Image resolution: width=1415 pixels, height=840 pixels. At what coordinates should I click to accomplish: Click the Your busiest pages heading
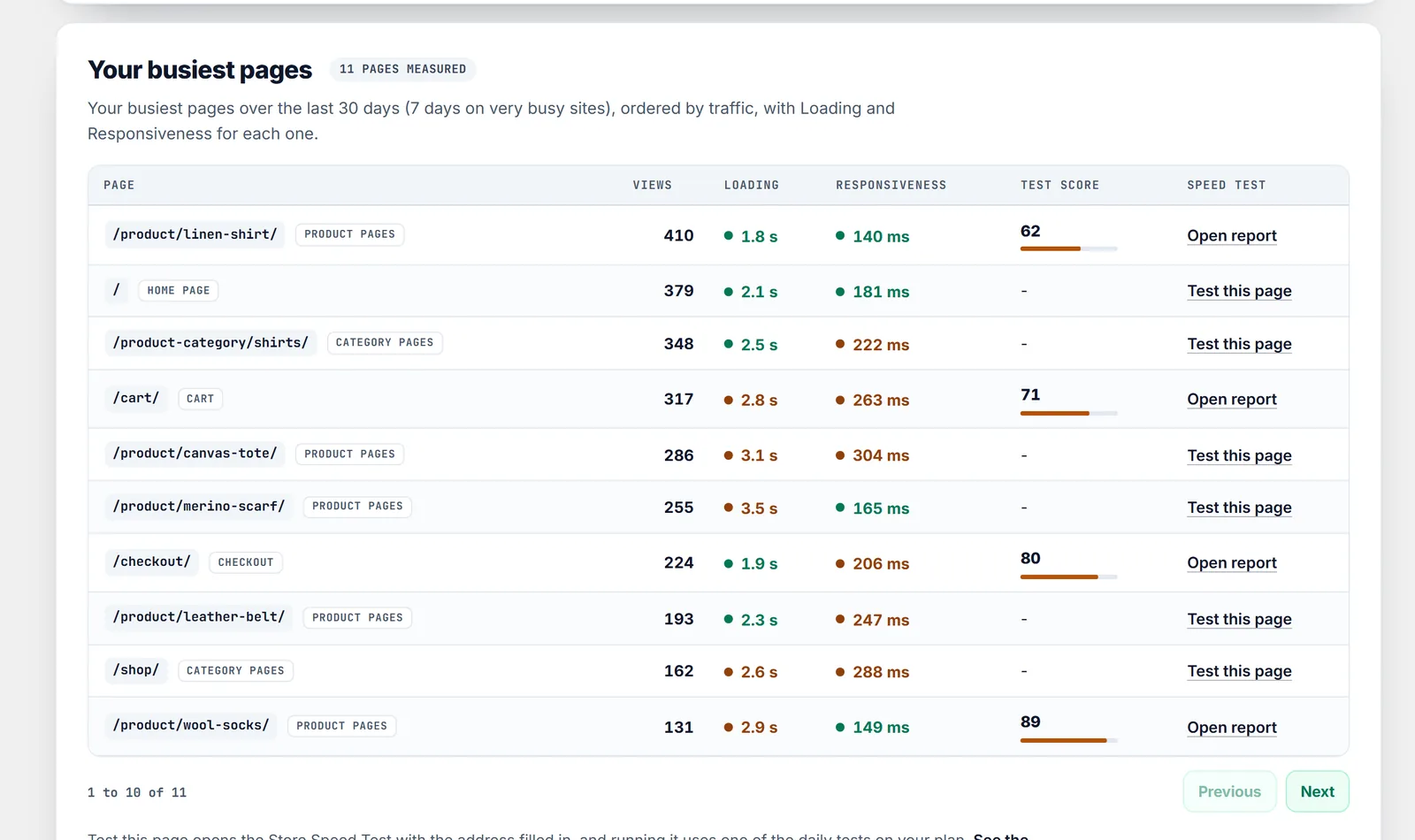click(x=200, y=70)
